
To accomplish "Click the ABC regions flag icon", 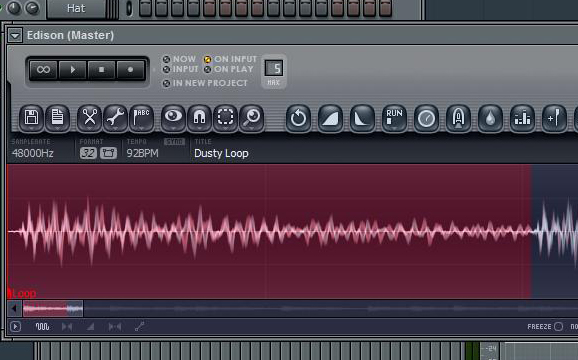I will [x=142, y=118].
